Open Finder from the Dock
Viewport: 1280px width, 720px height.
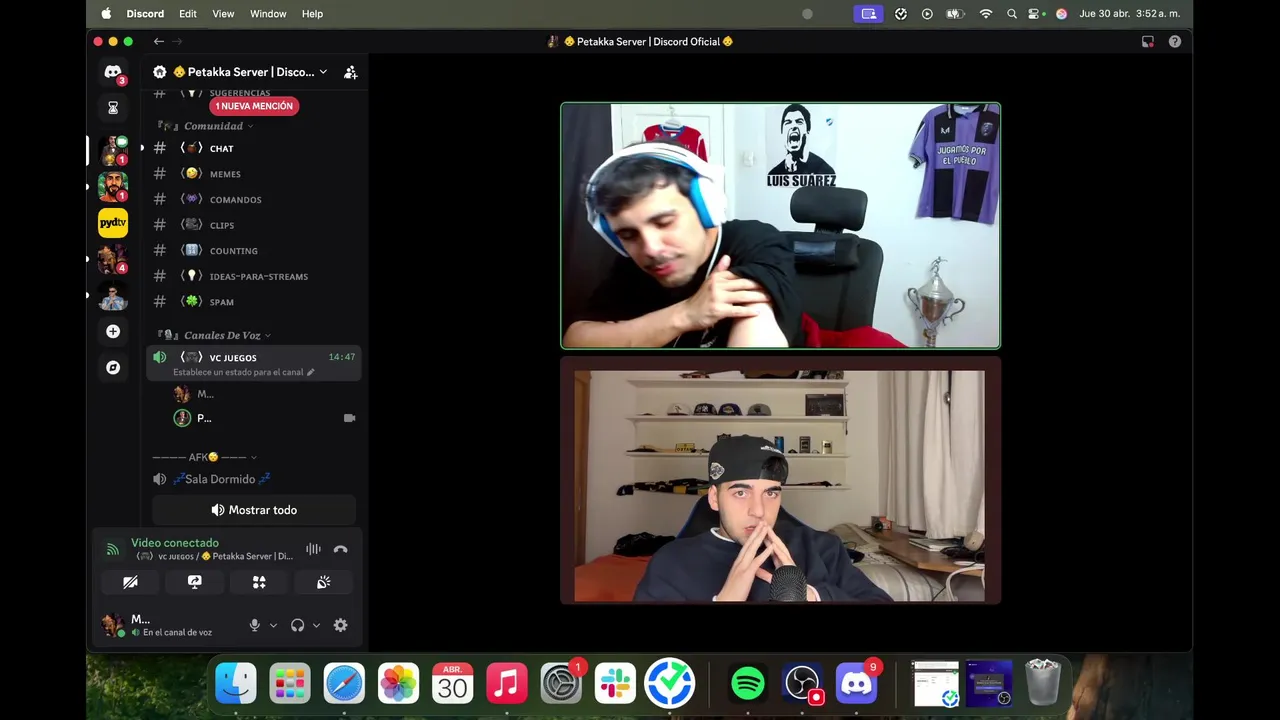point(236,684)
